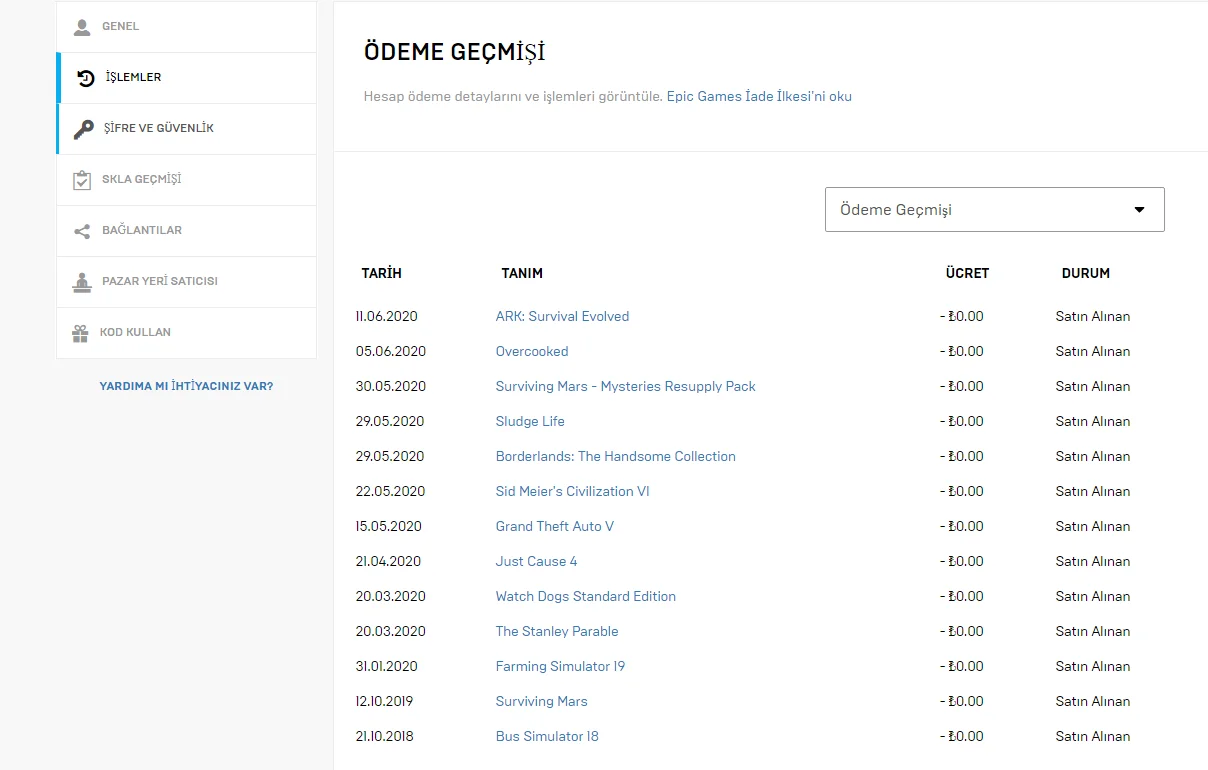The width and height of the screenshot is (1208, 770).
Task: Click Satın Alınan status in Overcooked row
Action: 1093,351
